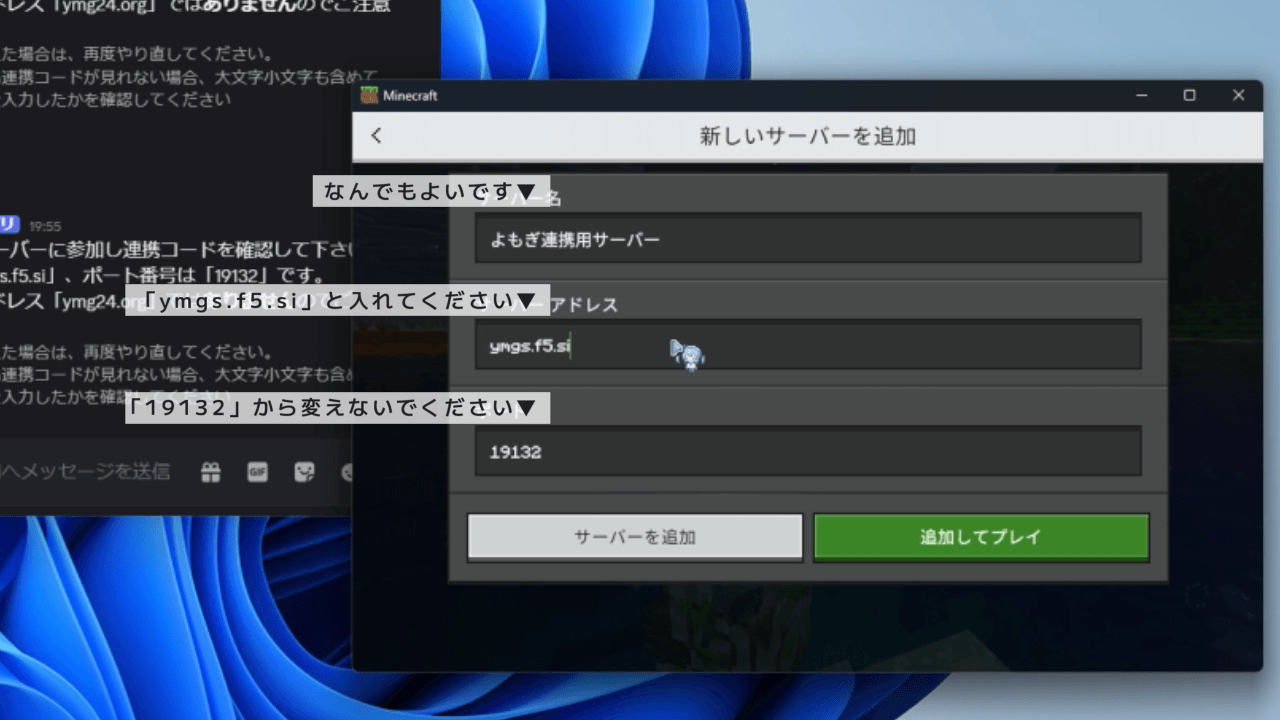1280x720 pixels.
Task: Close the Minecraft window
Action: point(1238,95)
